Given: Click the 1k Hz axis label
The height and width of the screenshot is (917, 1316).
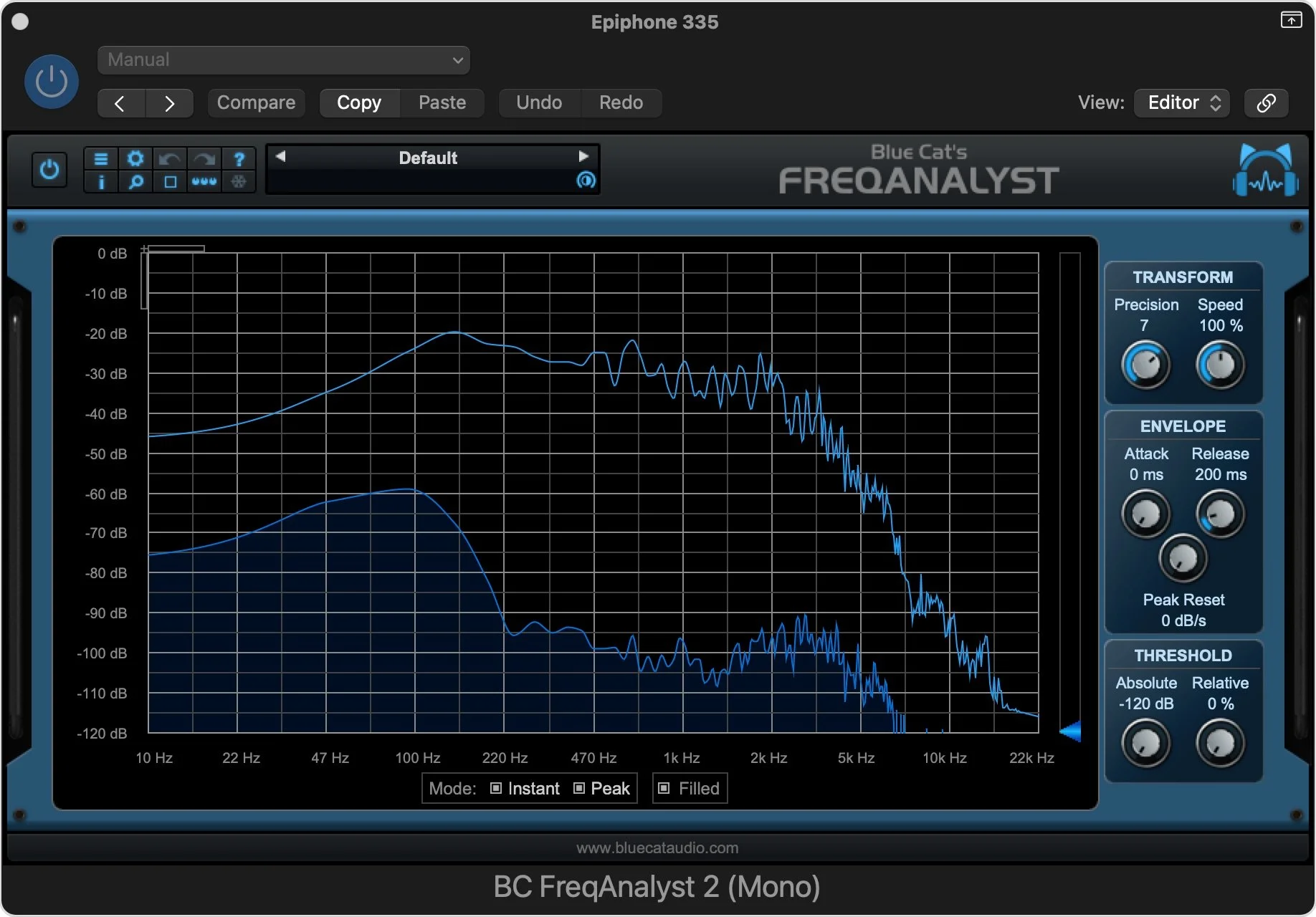Looking at the screenshot, I should [x=681, y=758].
